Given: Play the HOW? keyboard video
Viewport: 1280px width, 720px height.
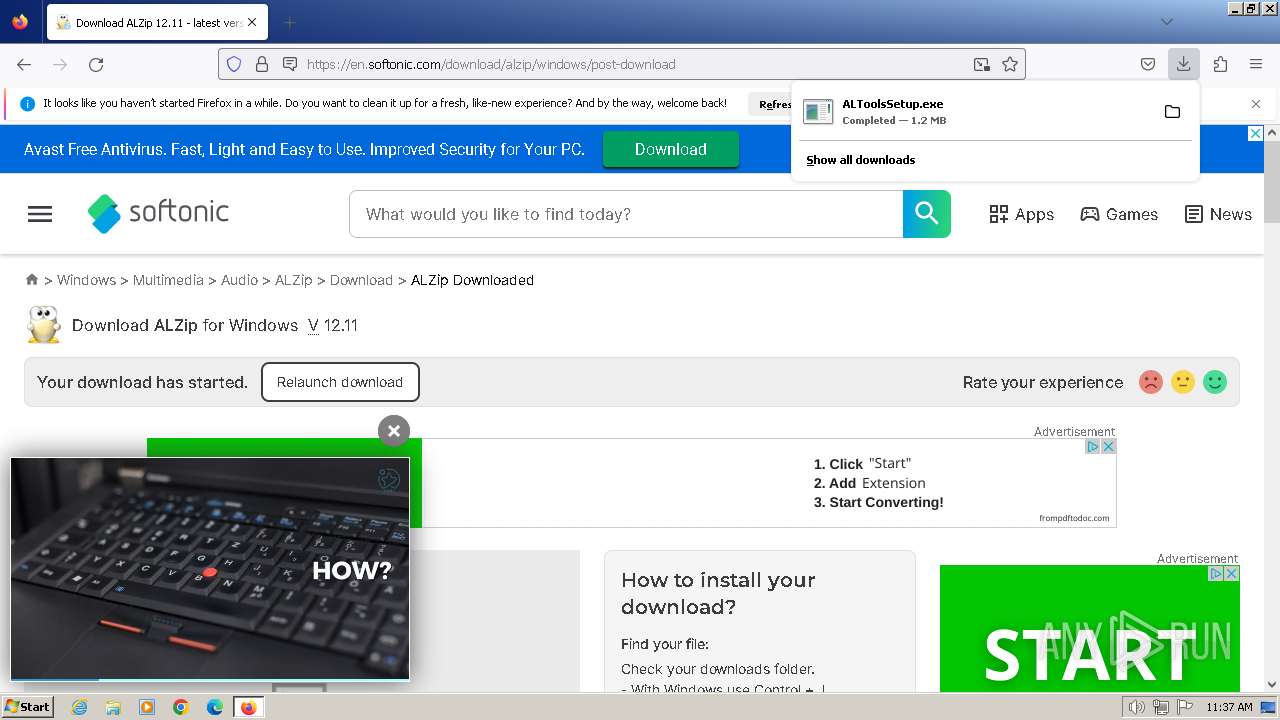Looking at the screenshot, I should [210, 569].
